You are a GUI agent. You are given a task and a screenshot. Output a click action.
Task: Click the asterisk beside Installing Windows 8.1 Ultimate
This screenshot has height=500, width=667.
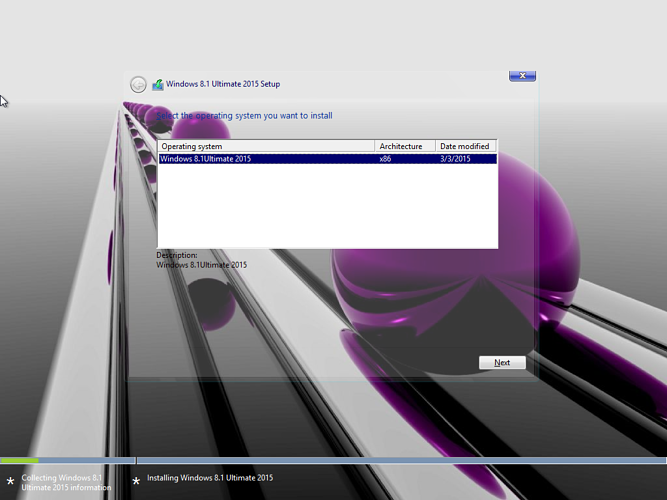click(x=136, y=482)
